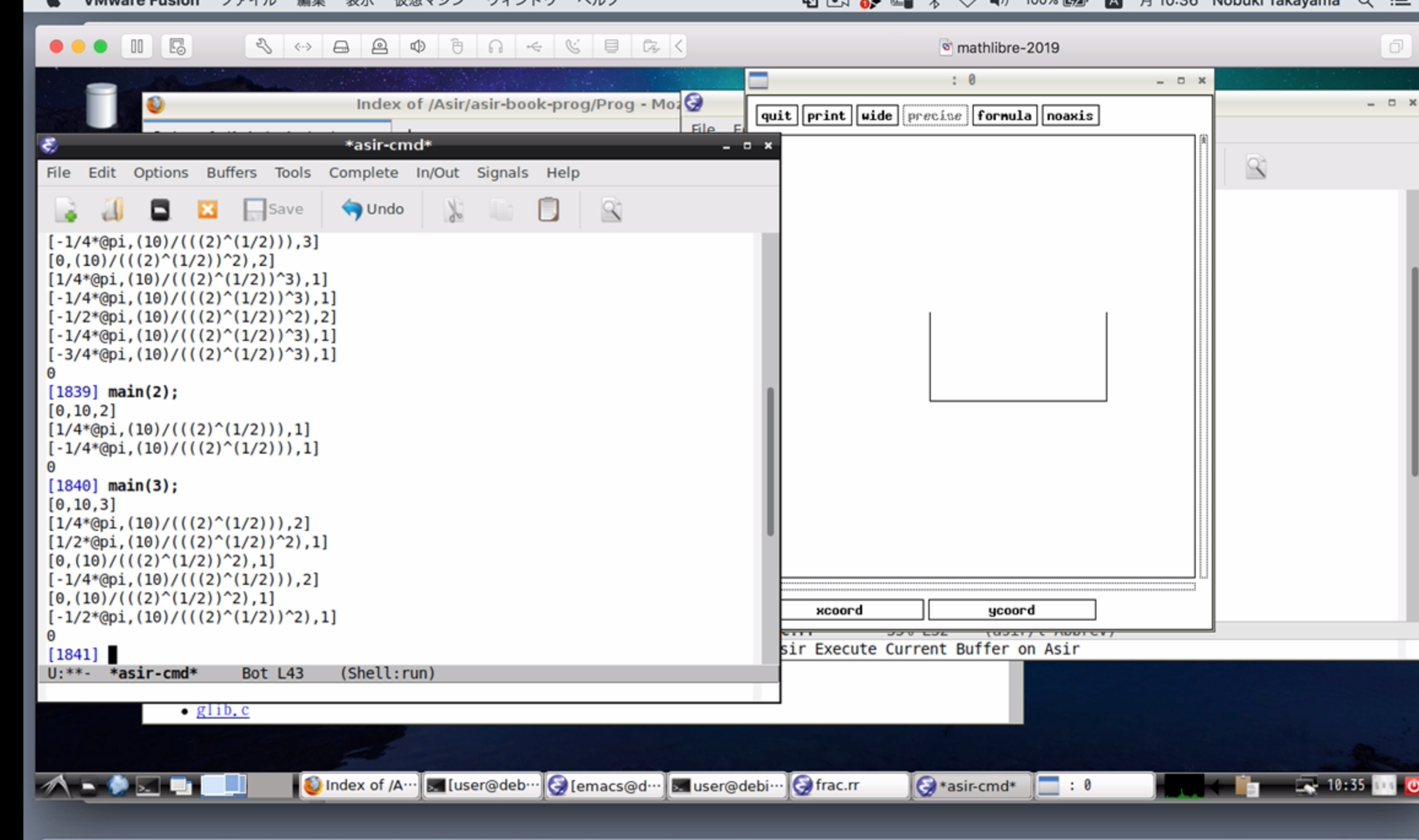Click the copy icon in Emacs toolbar

[x=502, y=210]
